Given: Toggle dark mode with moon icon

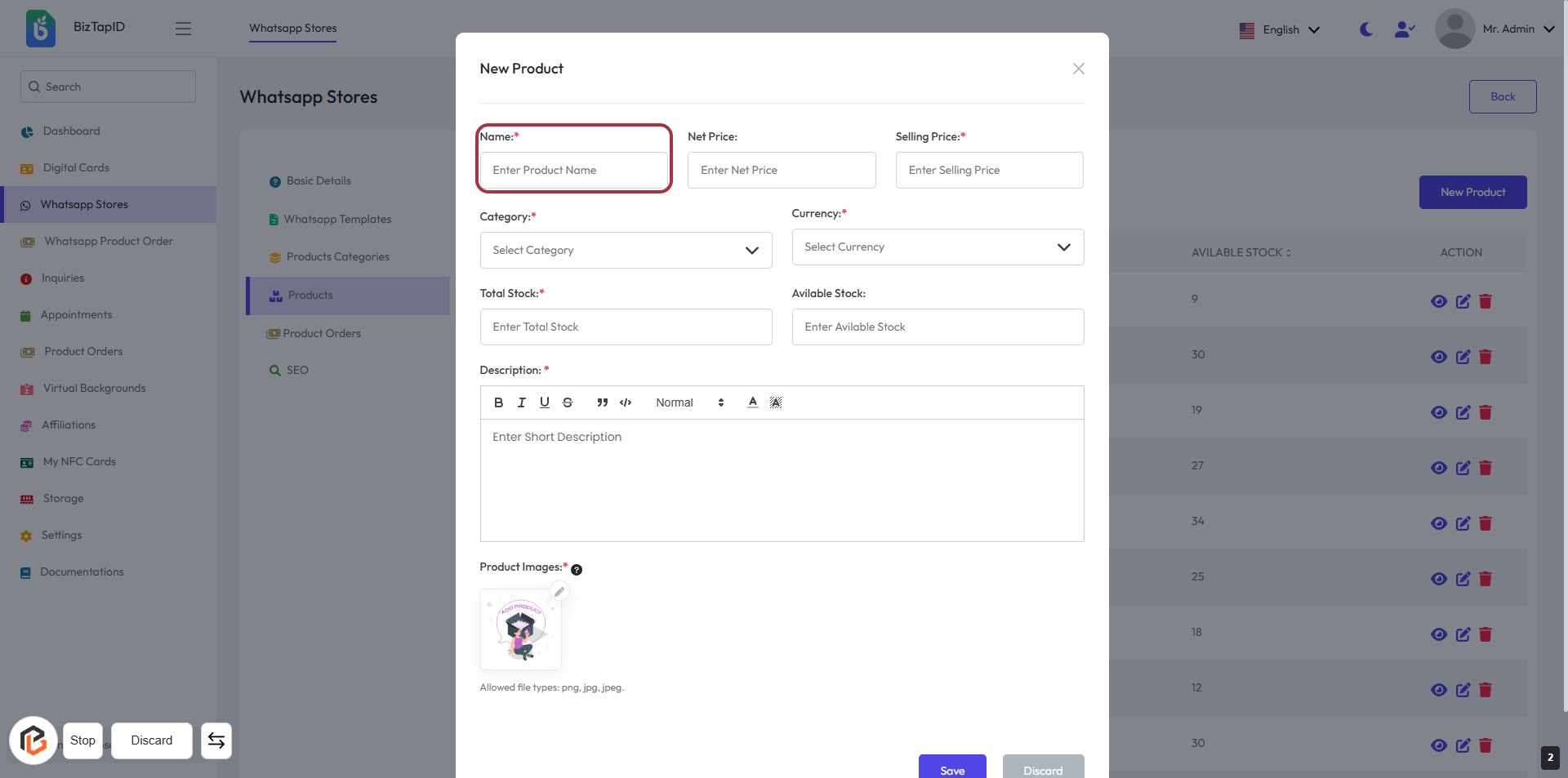Looking at the screenshot, I should [1365, 29].
